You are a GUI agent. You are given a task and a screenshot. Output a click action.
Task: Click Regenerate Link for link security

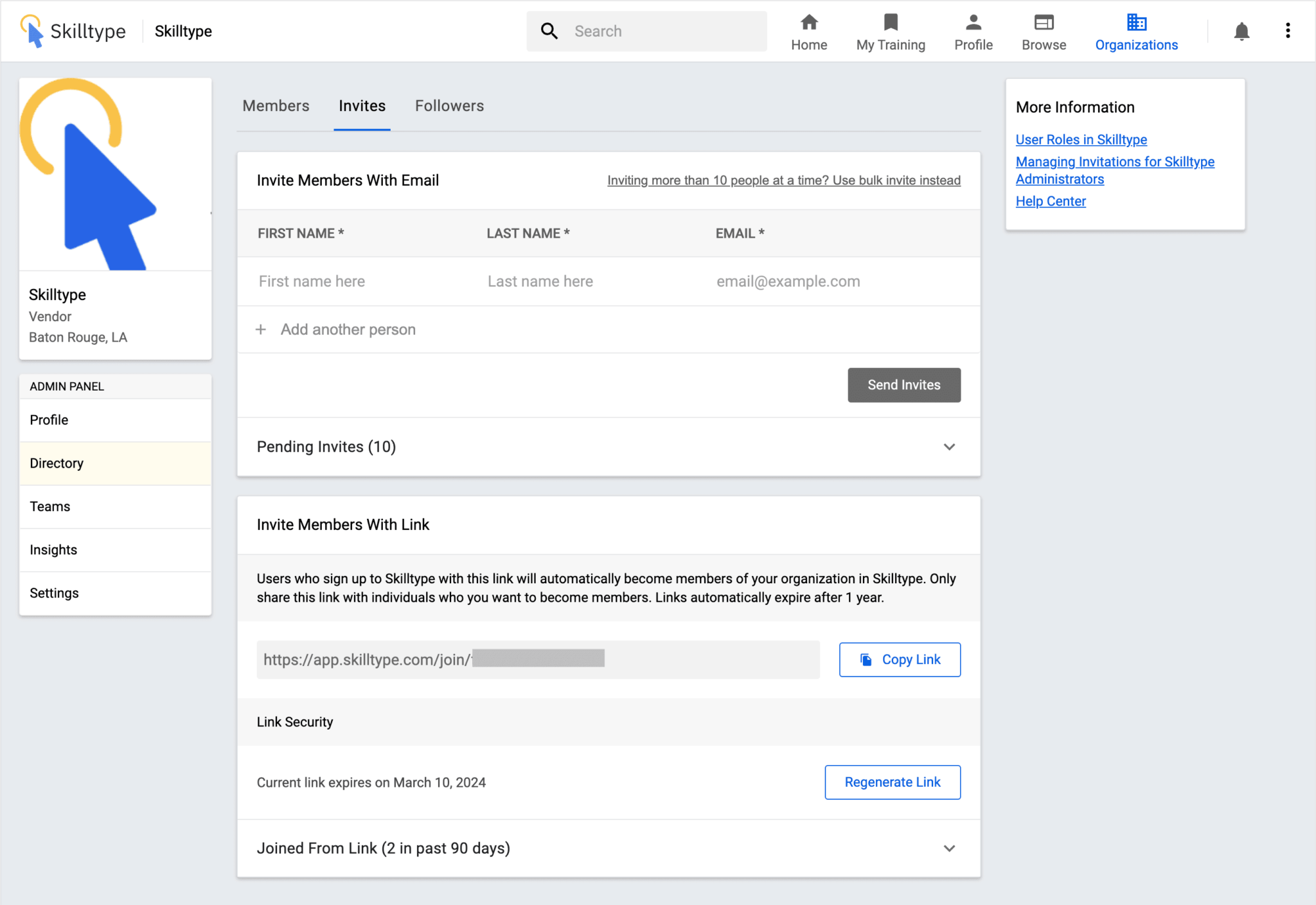[892, 782]
